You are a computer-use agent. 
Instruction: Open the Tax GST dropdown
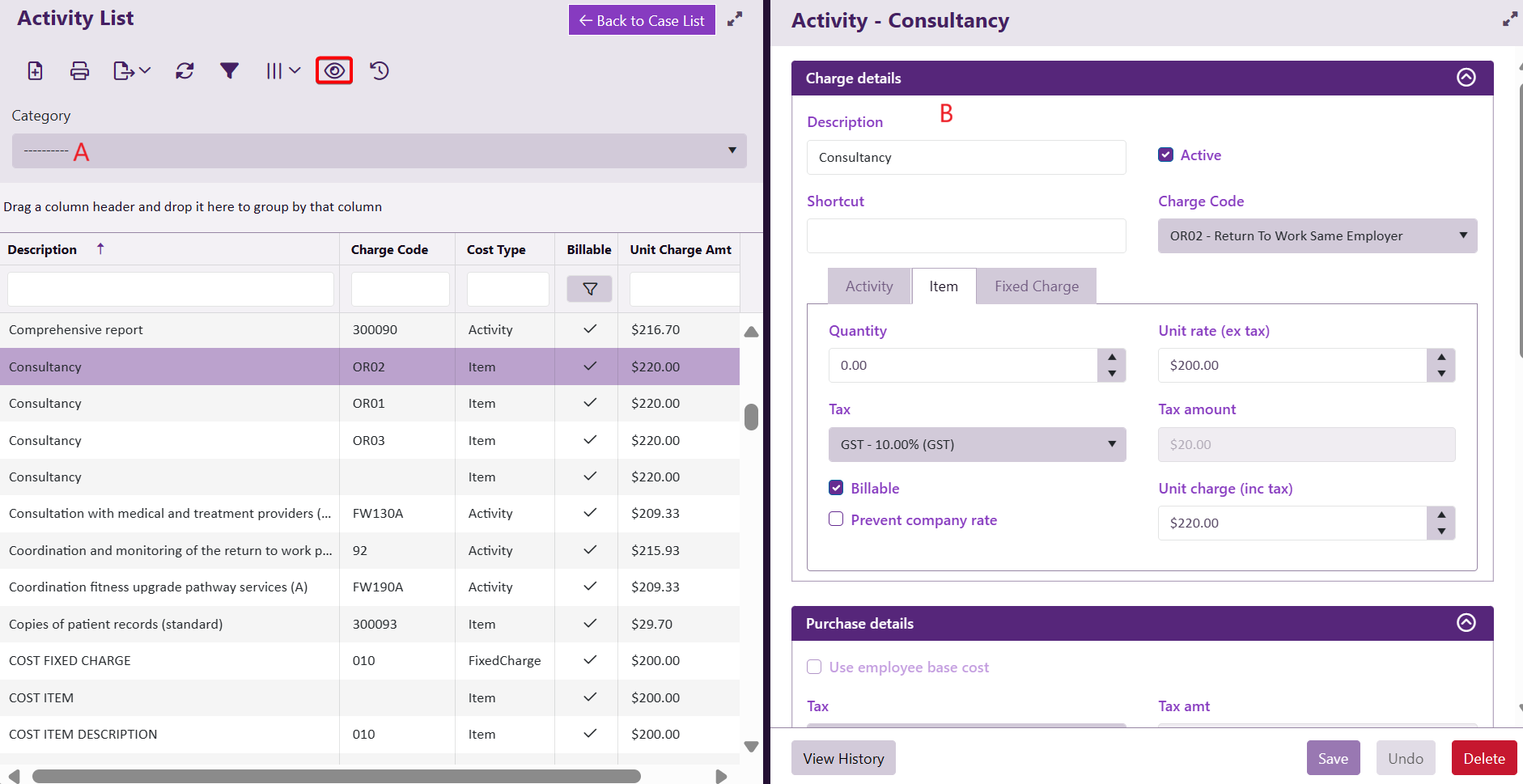point(977,445)
